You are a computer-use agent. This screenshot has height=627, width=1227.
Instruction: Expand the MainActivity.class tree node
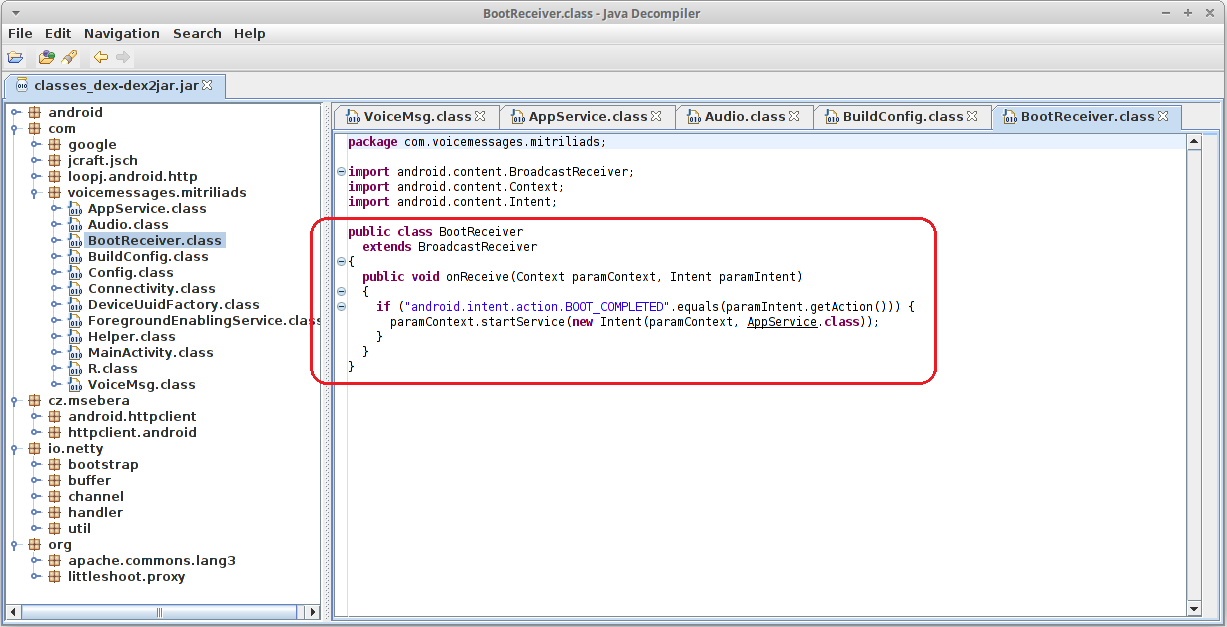[56, 352]
